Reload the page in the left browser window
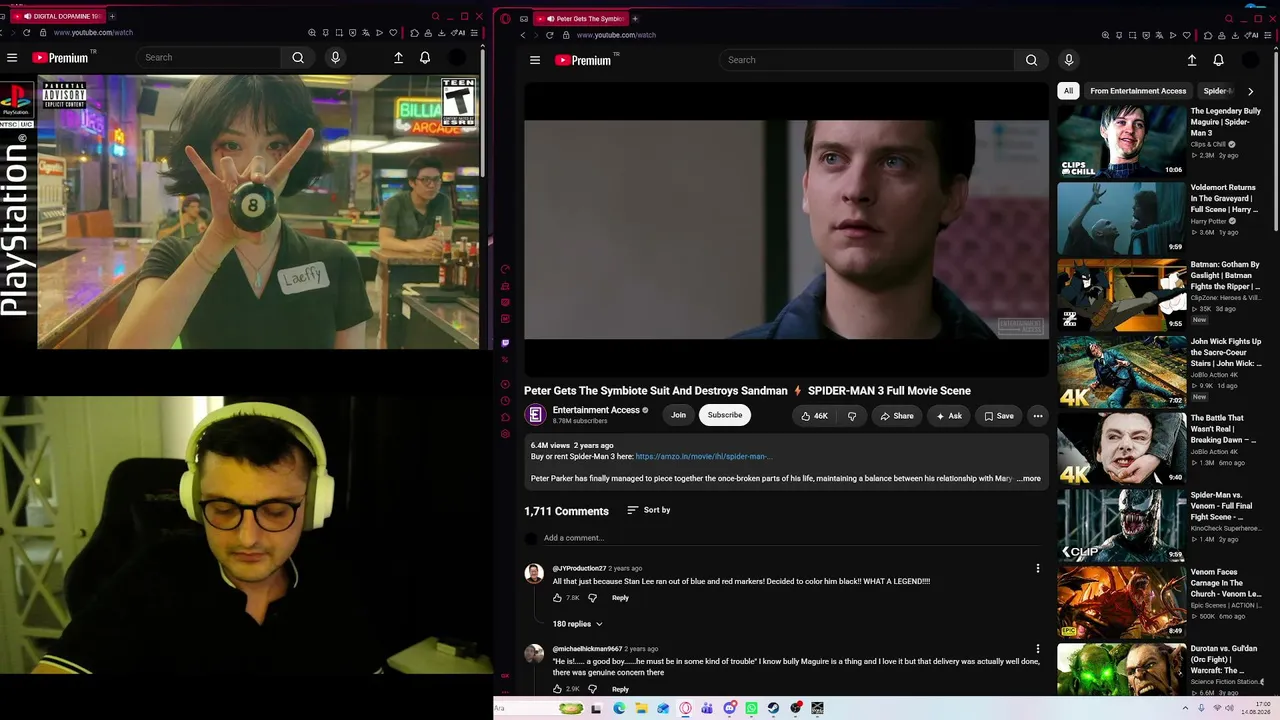1280x720 pixels. click(27, 33)
